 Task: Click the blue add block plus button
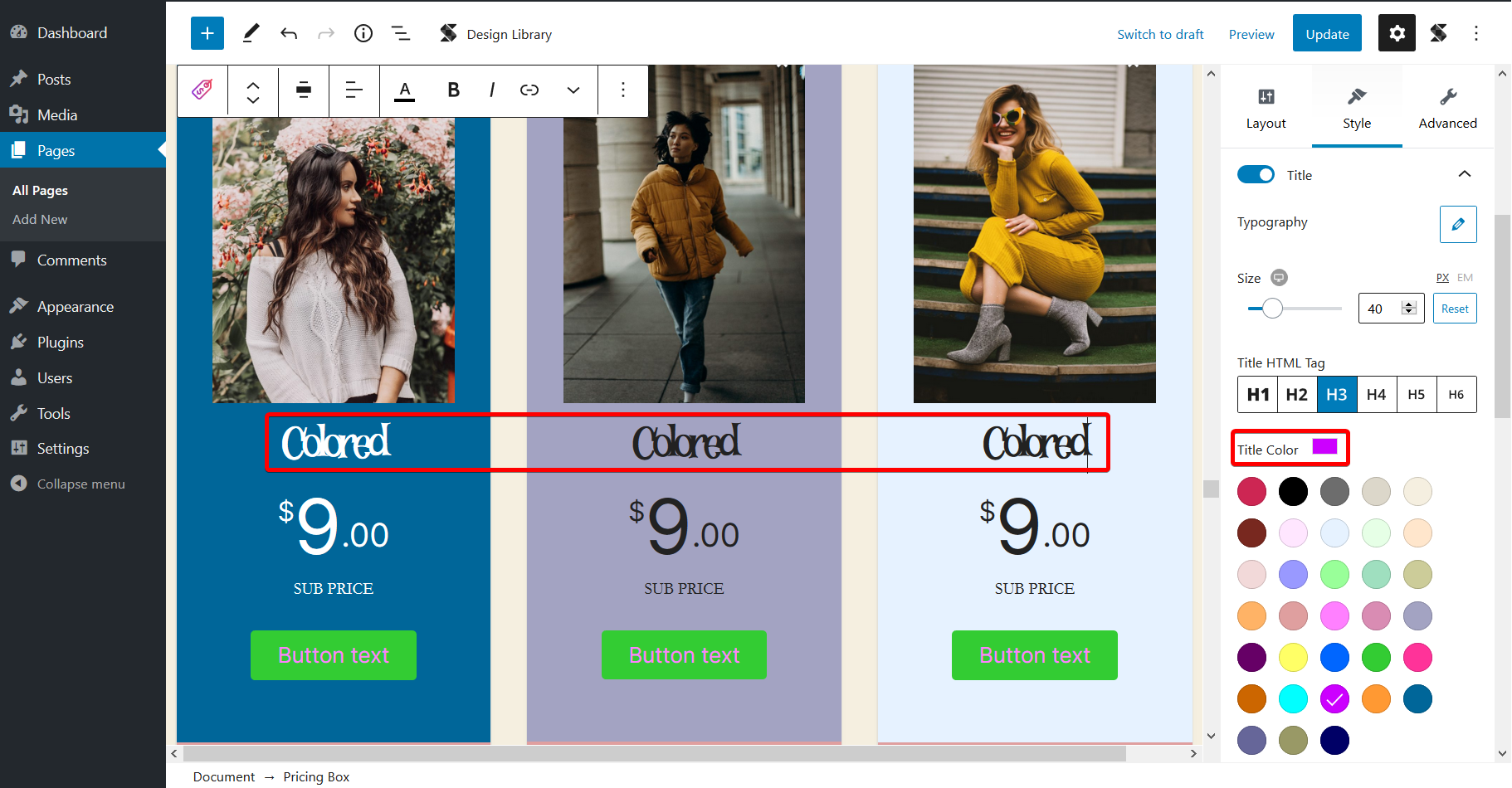pos(207,33)
